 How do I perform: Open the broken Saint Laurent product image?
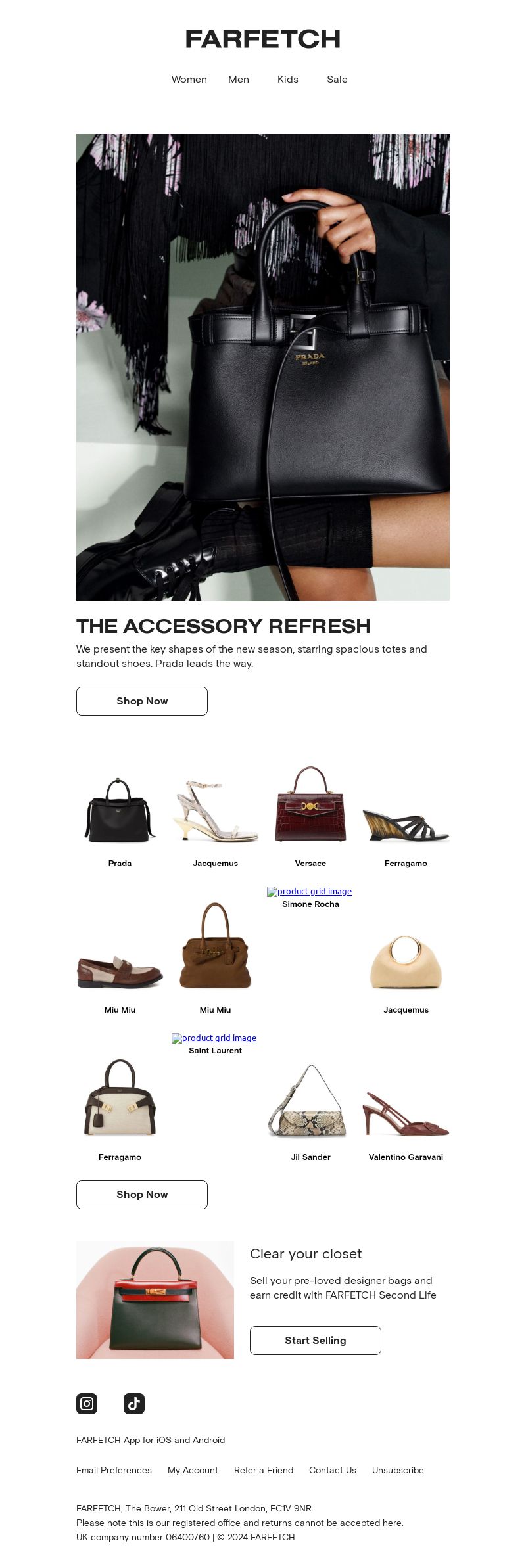coord(214,1038)
